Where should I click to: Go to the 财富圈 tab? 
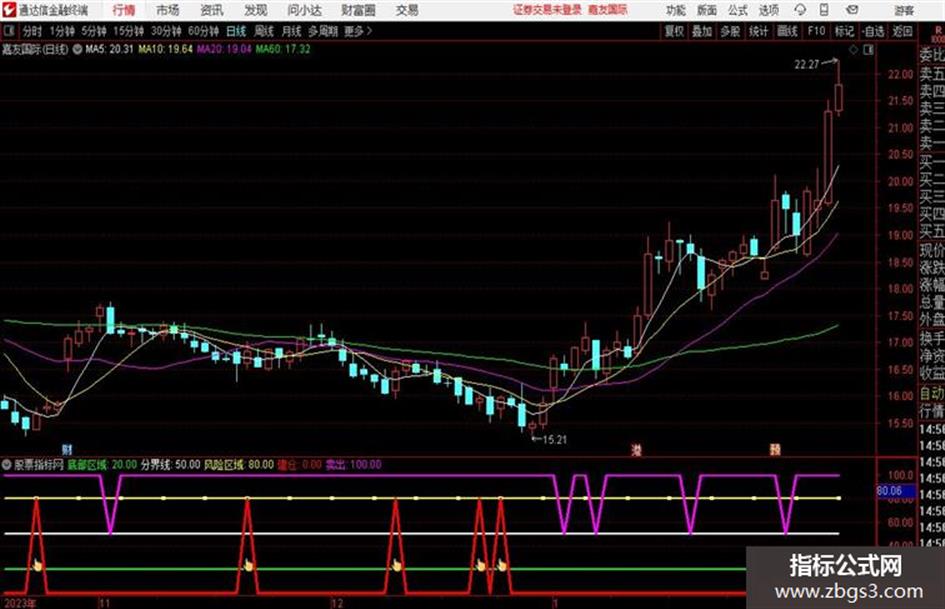(358, 10)
